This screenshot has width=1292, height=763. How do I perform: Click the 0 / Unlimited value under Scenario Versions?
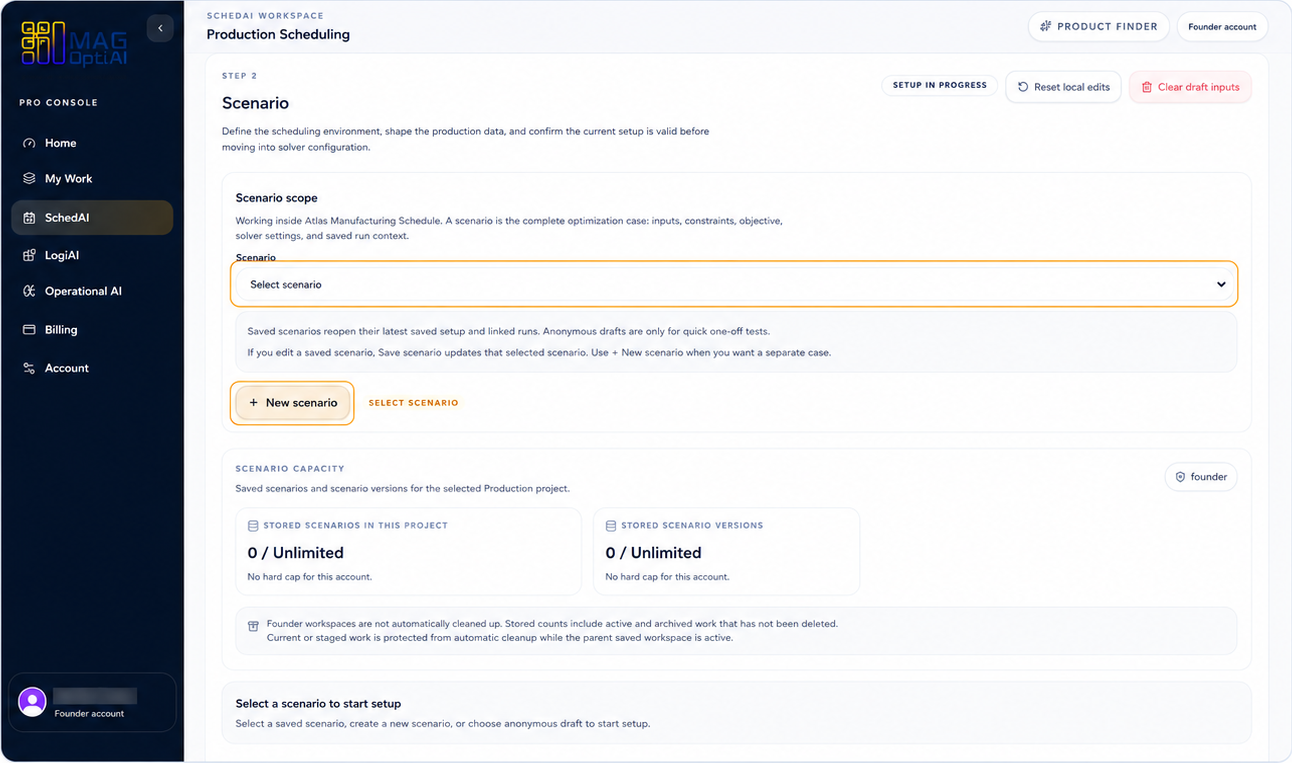pos(653,553)
